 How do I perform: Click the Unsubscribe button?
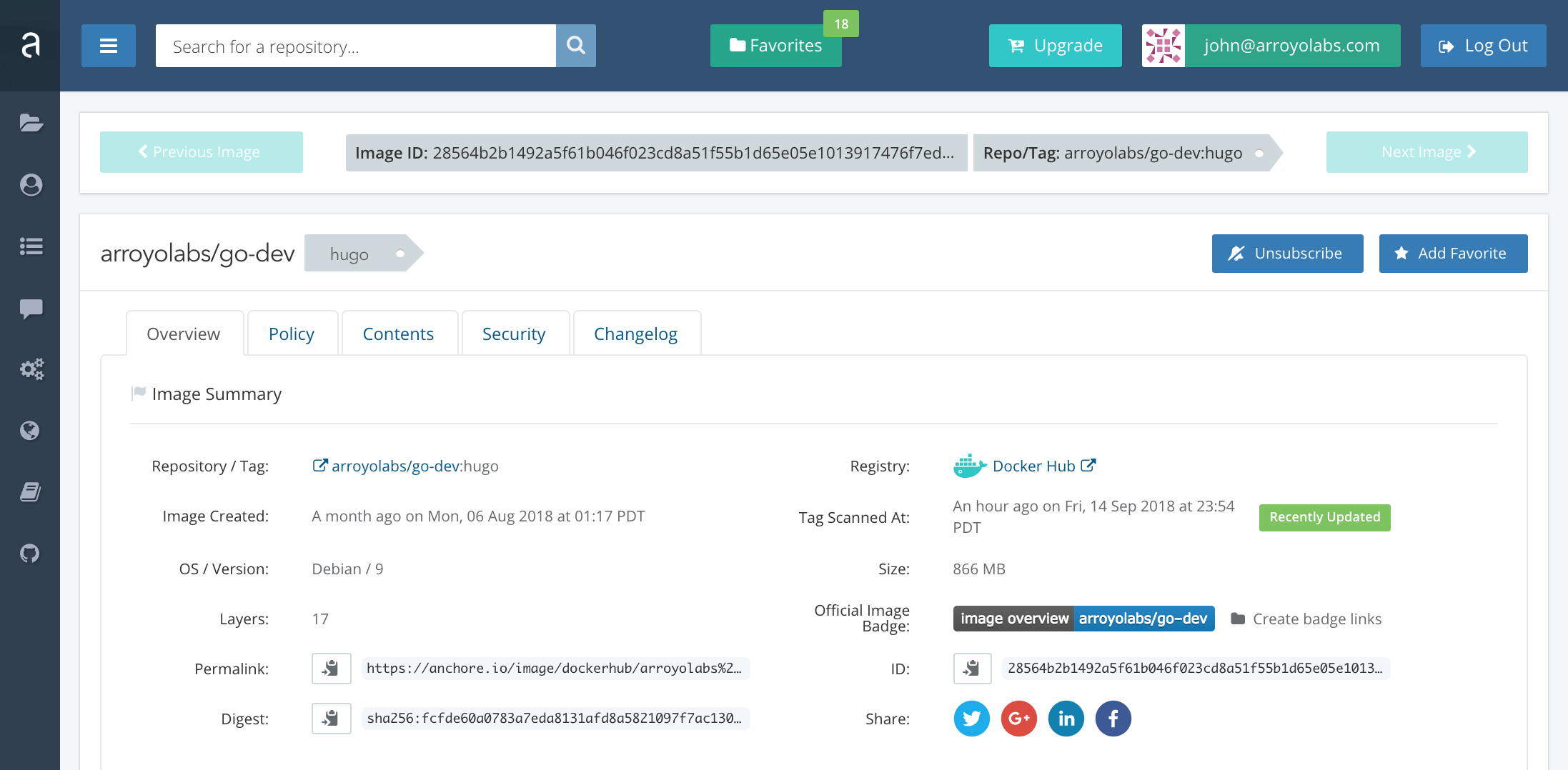click(1288, 254)
